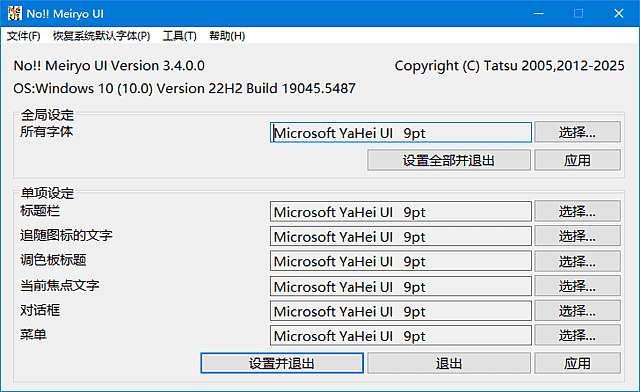The height and width of the screenshot is (392, 640).
Task: Open font chooser for 当前焦点文字
Action: [578, 286]
